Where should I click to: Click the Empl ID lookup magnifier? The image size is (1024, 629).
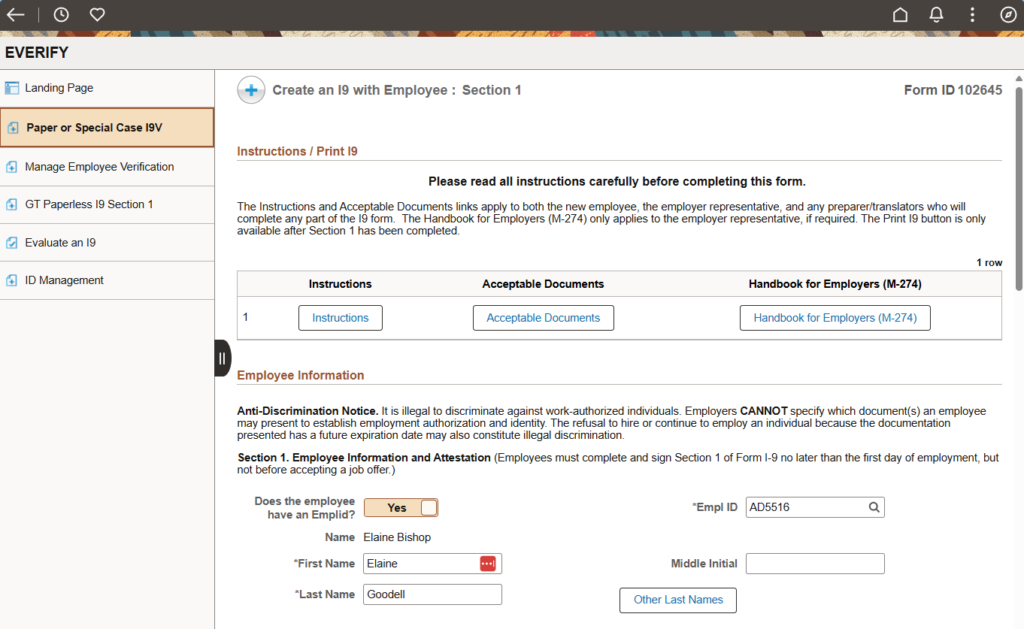(x=874, y=508)
